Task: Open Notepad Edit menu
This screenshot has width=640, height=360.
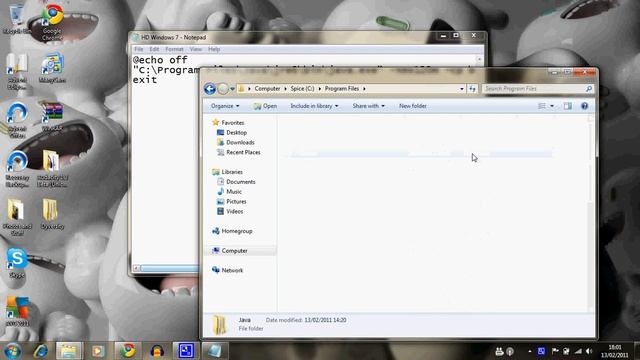Action: coord(154,49)
